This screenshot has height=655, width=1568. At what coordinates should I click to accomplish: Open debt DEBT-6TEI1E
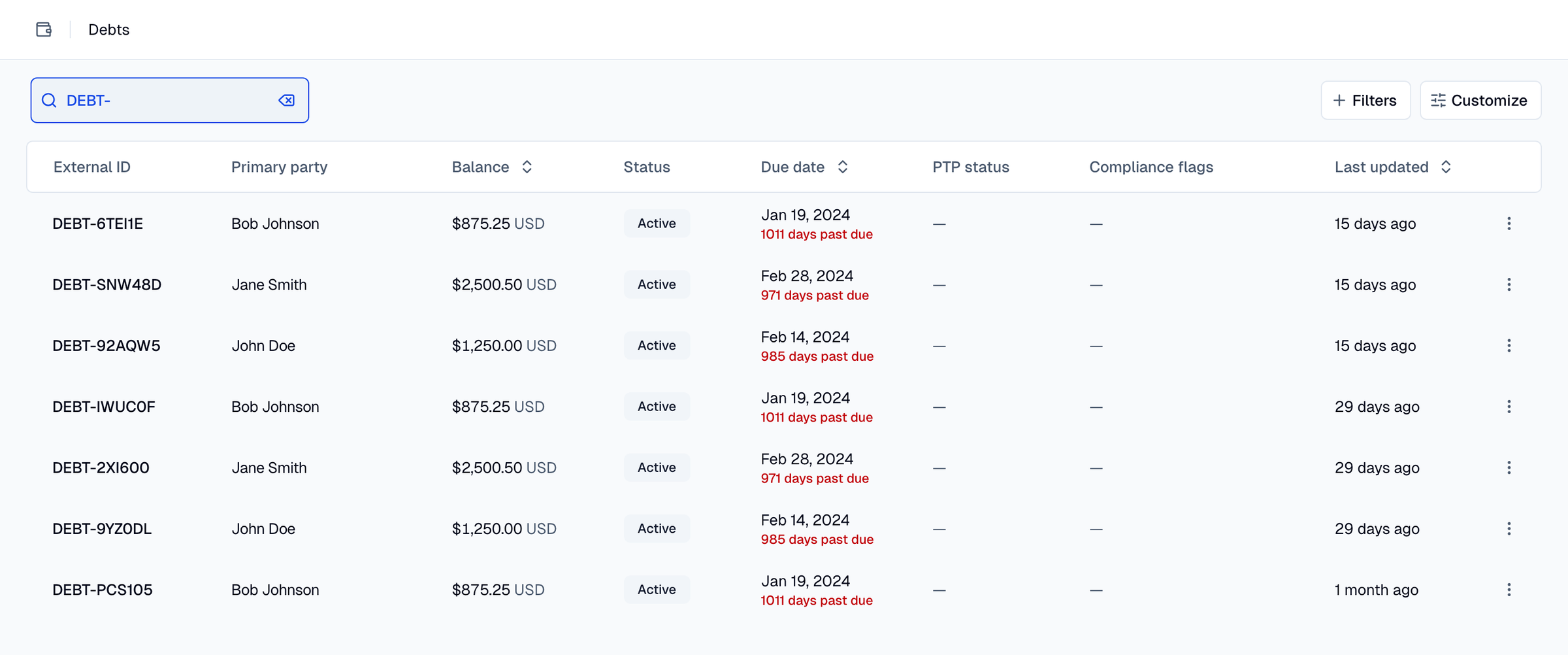(x=97, y=224)
